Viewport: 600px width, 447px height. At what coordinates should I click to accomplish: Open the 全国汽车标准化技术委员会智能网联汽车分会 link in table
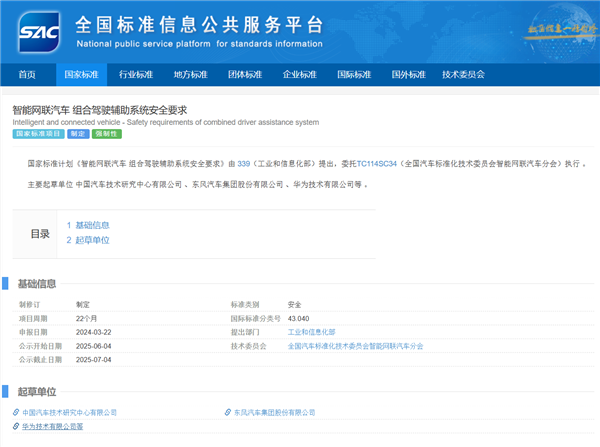[x=355, y=345]
